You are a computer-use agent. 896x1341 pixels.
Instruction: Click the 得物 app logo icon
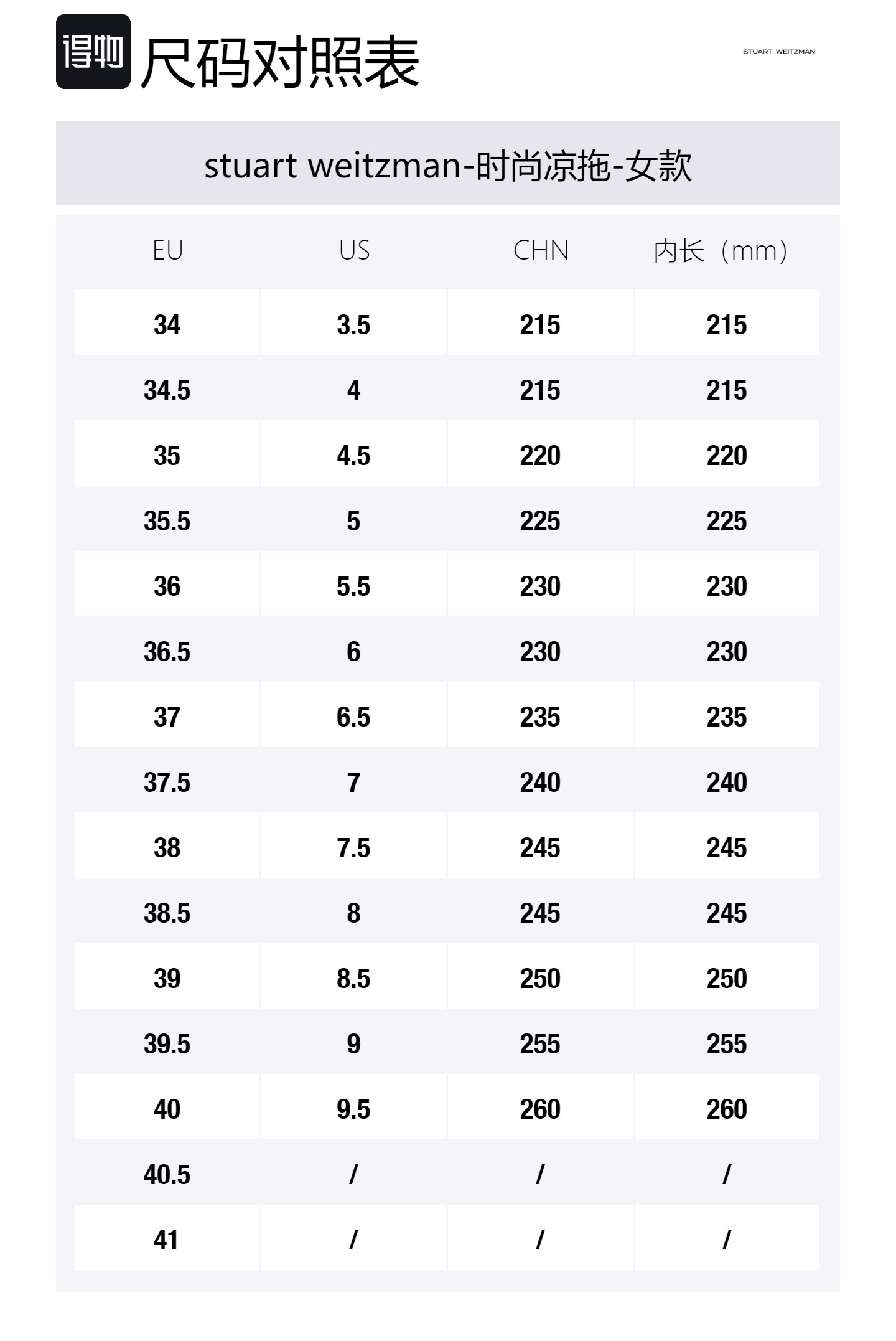point(93,52)
